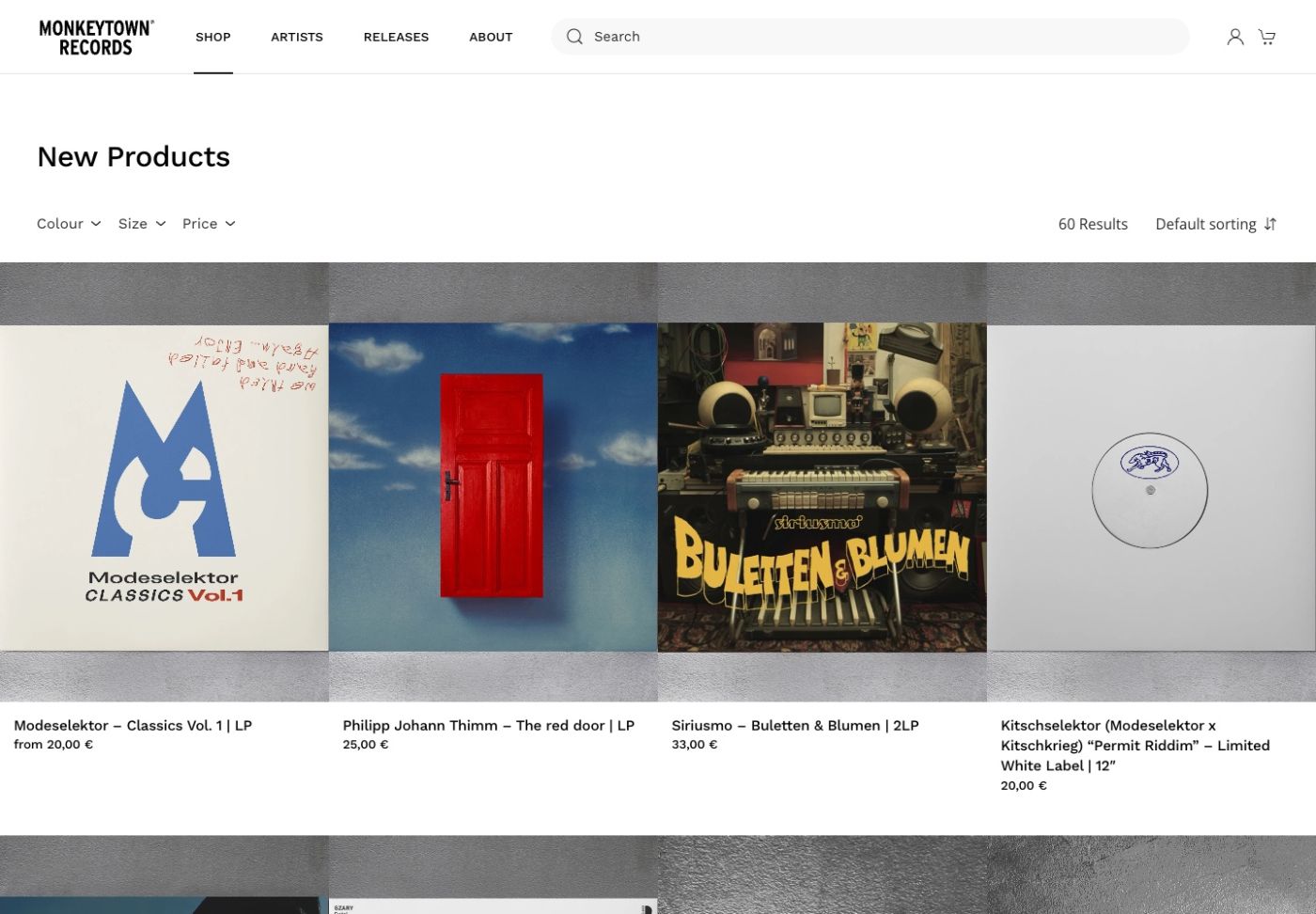Screen dimensions: 1316x914
Task: Open the About menu item
Action: click(491, 37)
